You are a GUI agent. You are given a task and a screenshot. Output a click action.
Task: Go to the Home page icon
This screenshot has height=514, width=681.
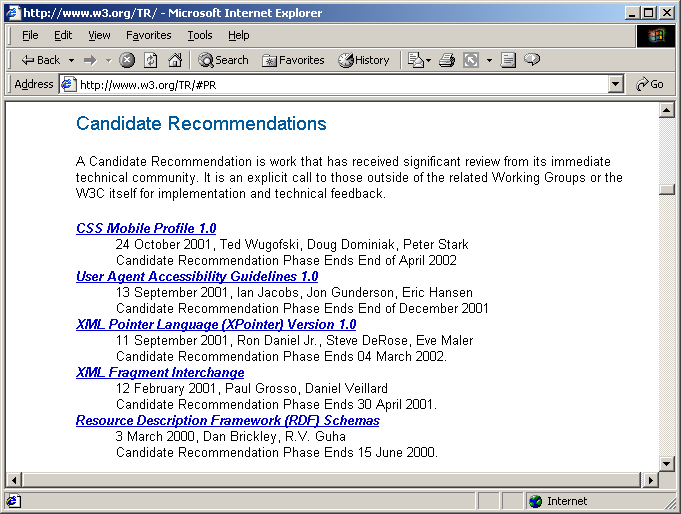[x=175, y=60]
